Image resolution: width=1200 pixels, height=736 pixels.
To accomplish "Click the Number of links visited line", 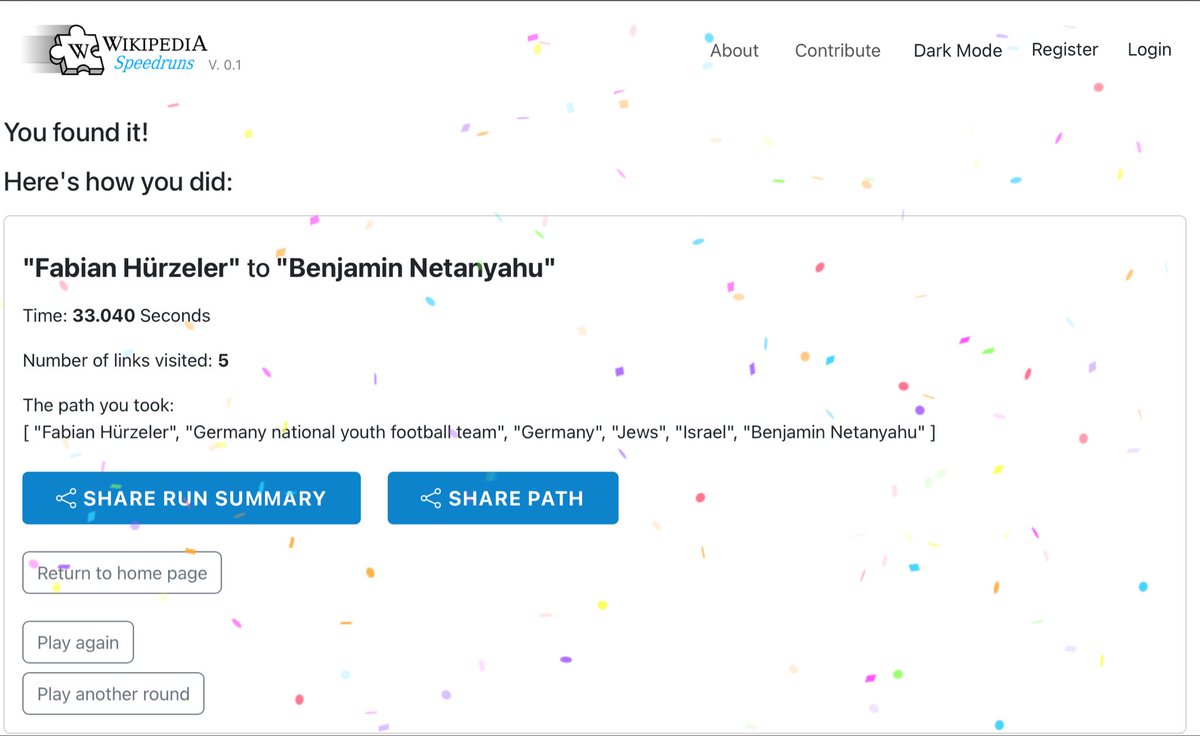I will pyautogui.click(x=126, y=360).
